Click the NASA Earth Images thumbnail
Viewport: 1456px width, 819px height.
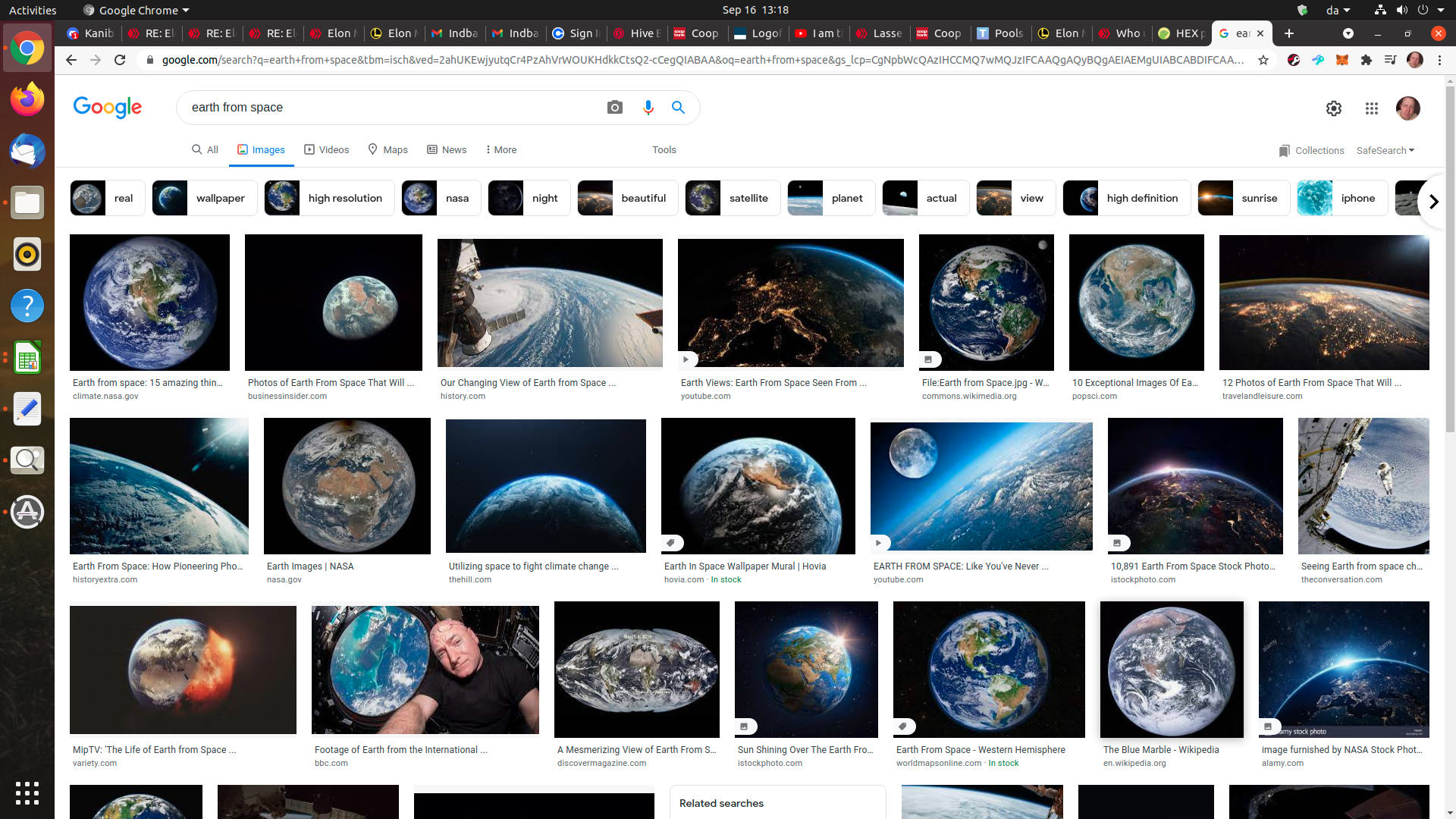click(x=347, y=486)
